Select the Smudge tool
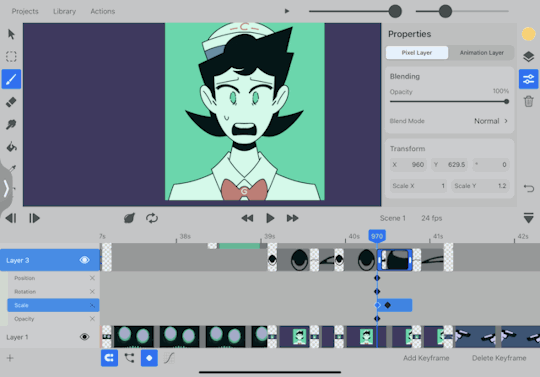 [11, 124]
